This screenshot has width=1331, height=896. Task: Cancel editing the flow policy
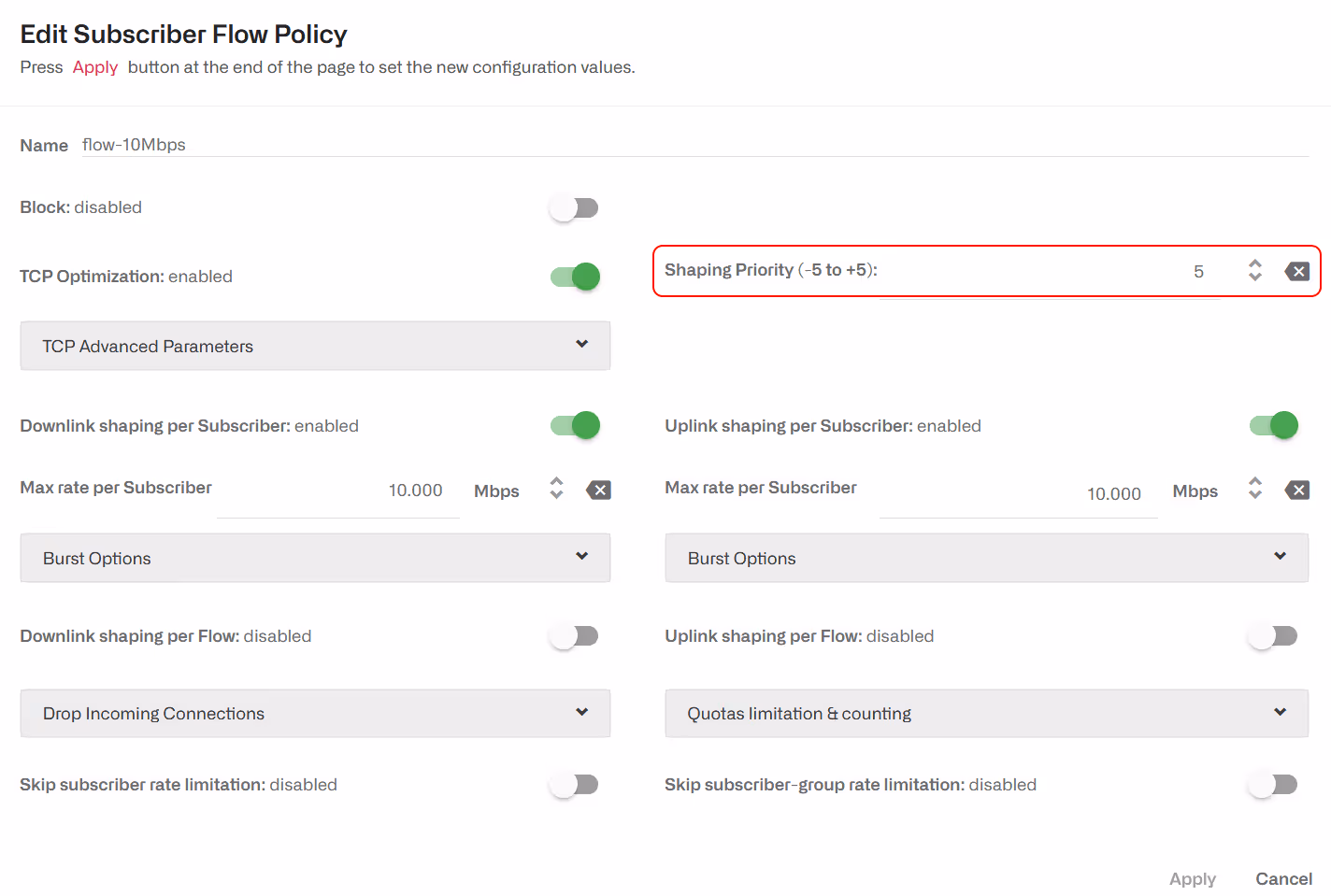pos(1283,879)
